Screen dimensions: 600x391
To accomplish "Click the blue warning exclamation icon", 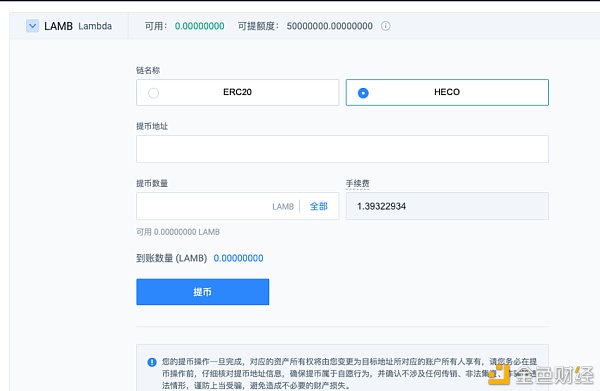I will click(x=152, y=362).
